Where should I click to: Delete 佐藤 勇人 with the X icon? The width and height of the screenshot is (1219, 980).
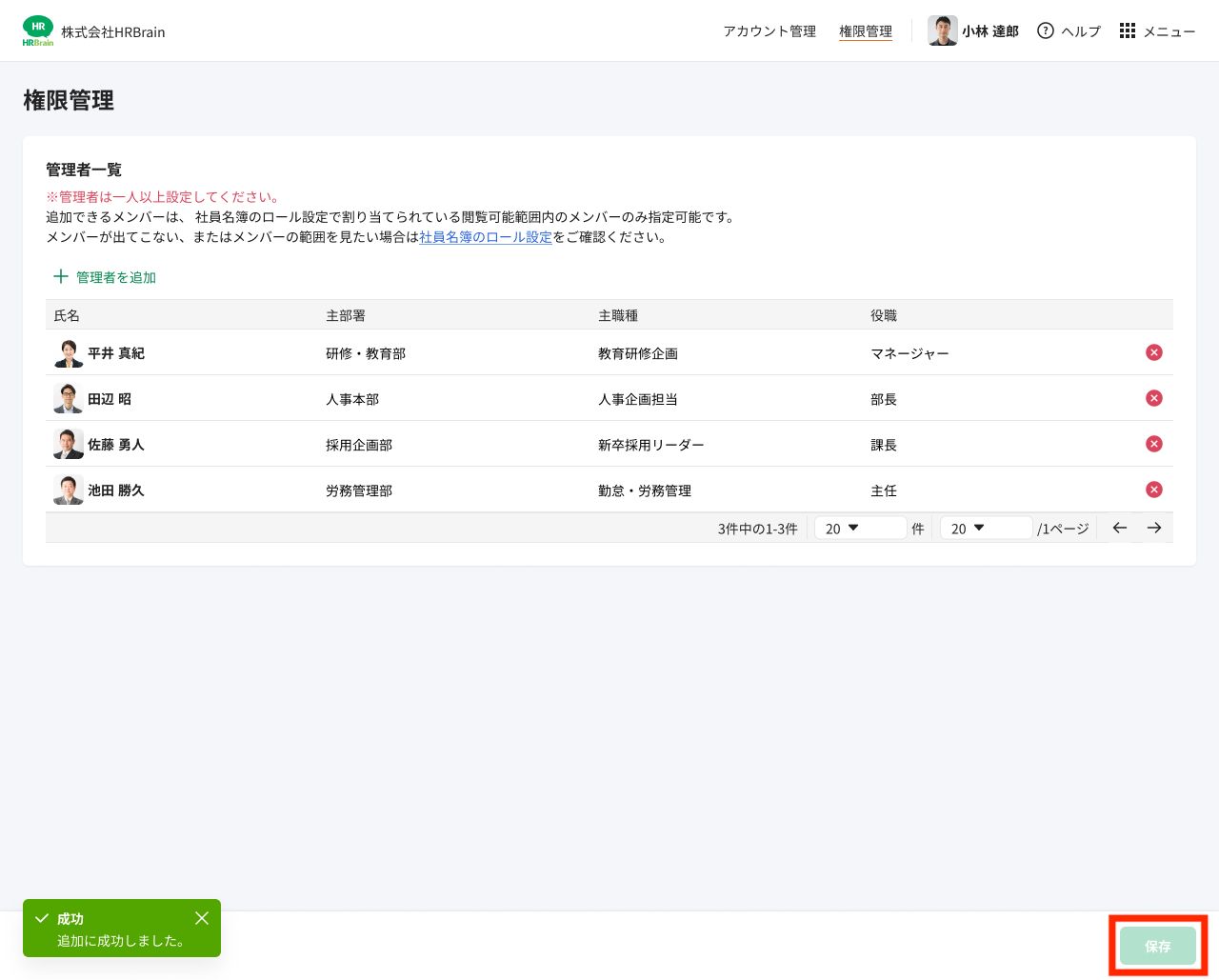pos(1153,443)
